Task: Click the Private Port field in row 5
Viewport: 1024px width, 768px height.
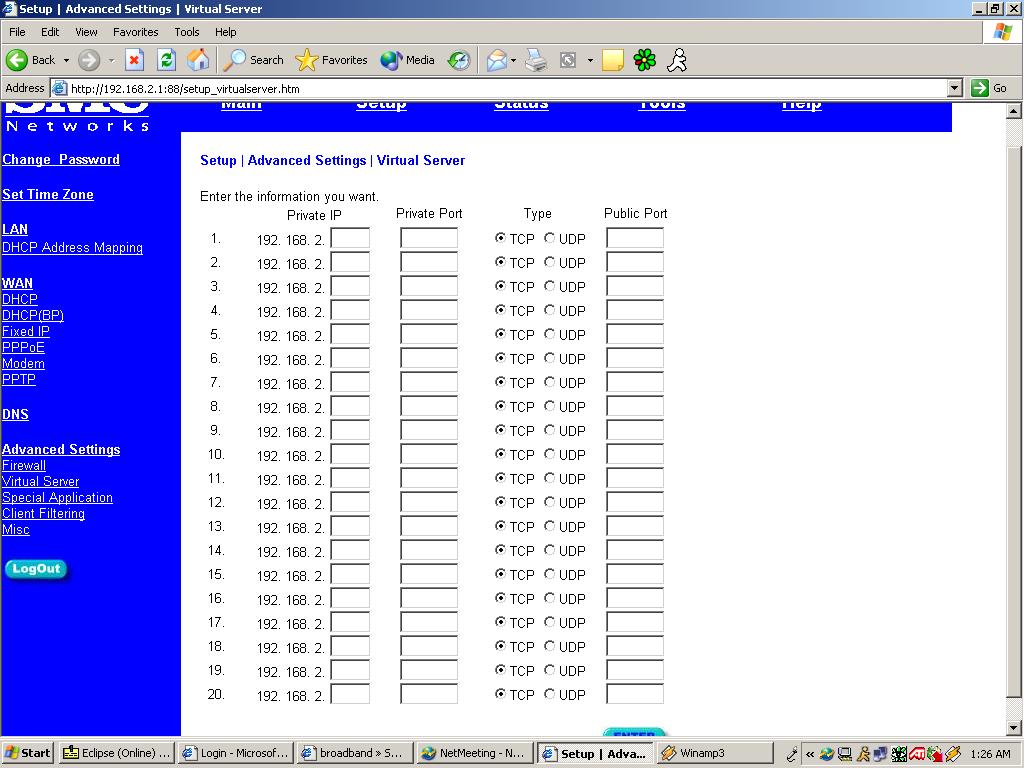Action: pyautogui.click(x=429, y=335)
